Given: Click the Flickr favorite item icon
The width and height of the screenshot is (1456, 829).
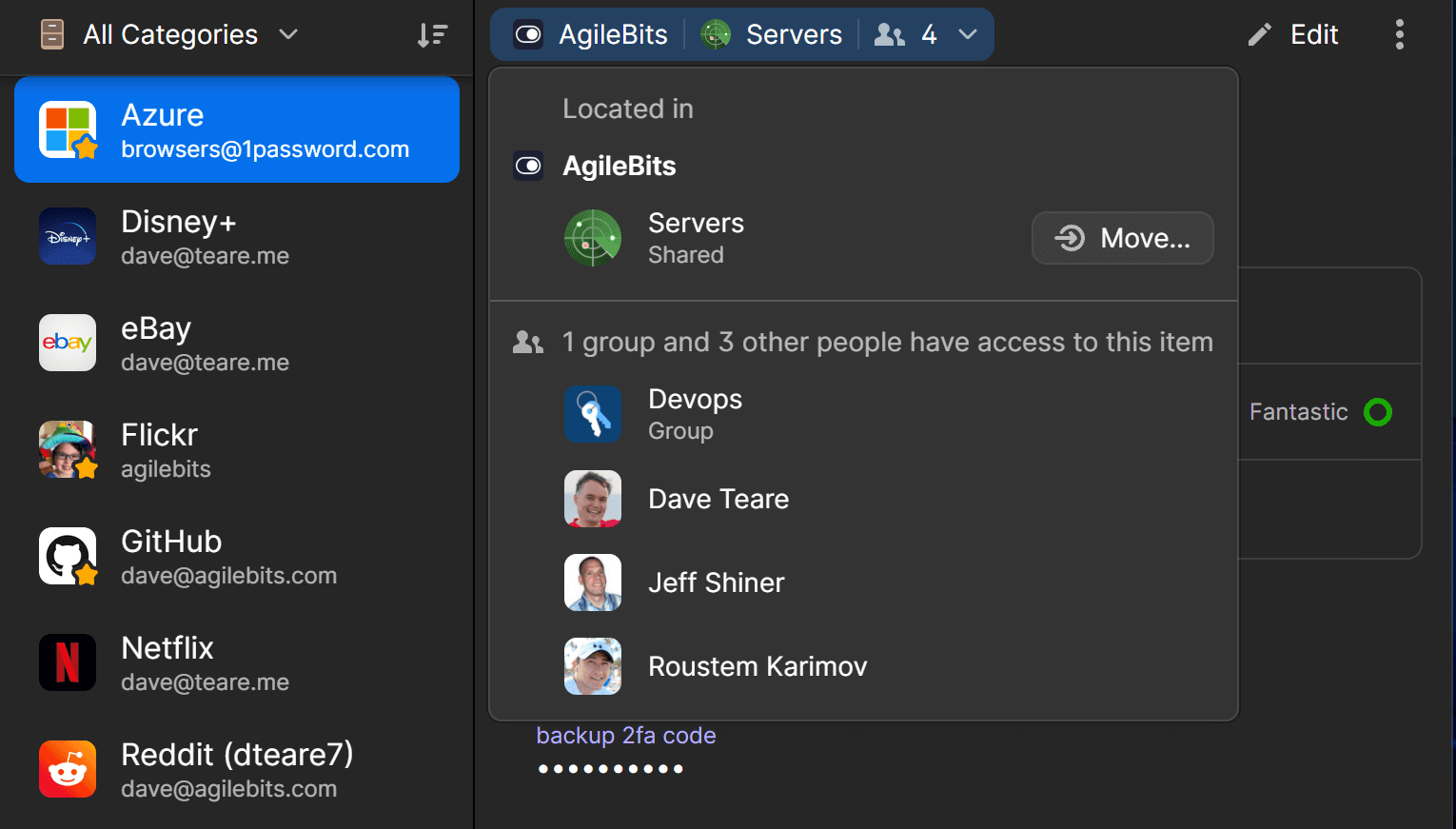Looking at the screenshot, I should point(68,449).
